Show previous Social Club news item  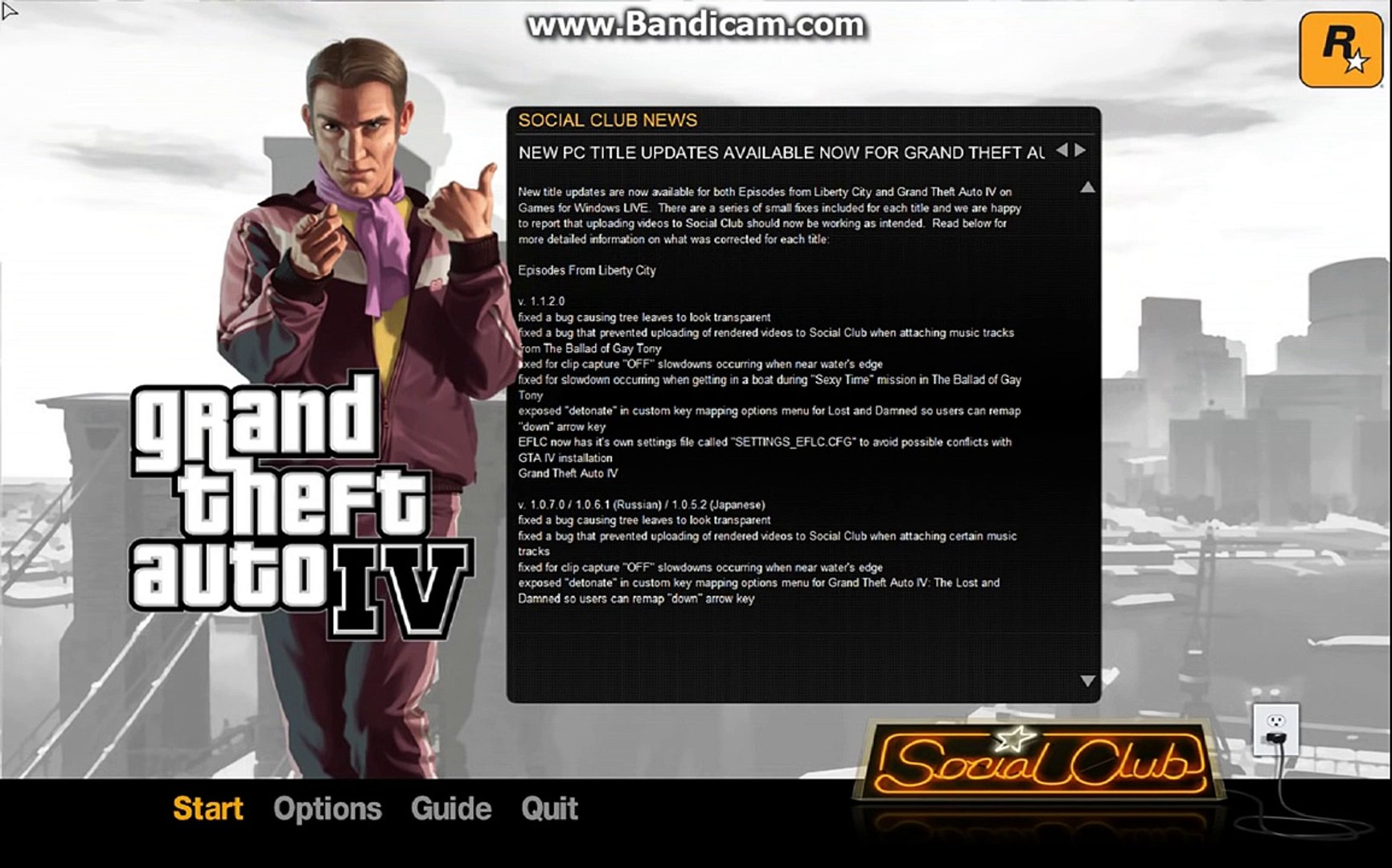1061,150
